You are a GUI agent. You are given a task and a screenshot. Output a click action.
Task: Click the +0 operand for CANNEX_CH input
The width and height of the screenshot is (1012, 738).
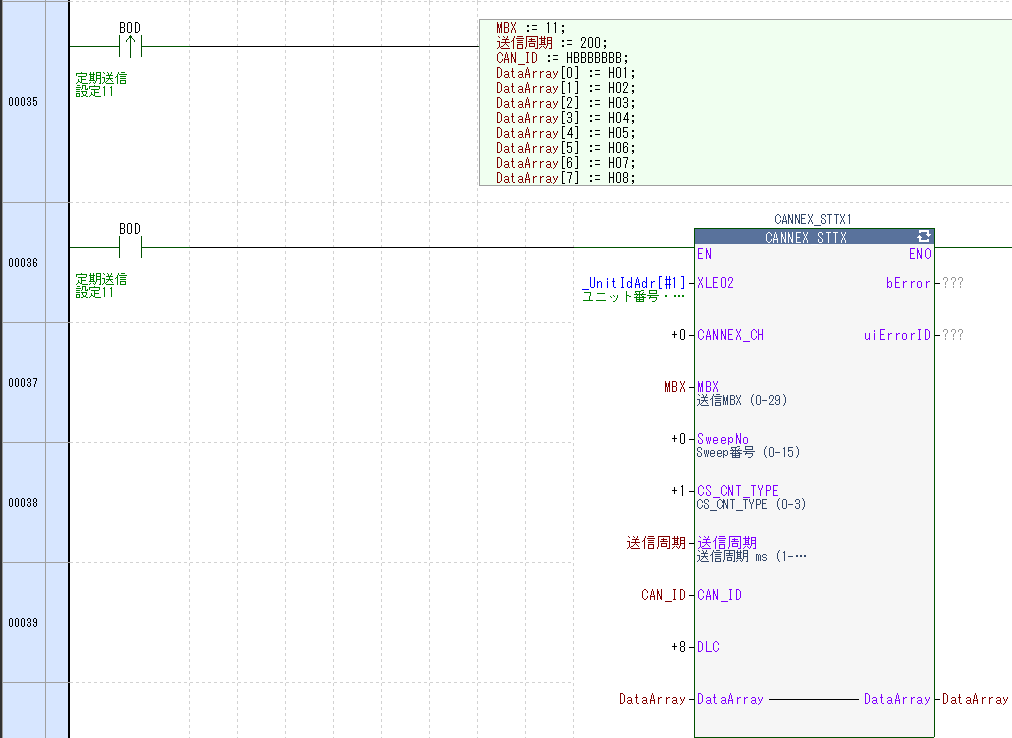click(x=678, y=335)
